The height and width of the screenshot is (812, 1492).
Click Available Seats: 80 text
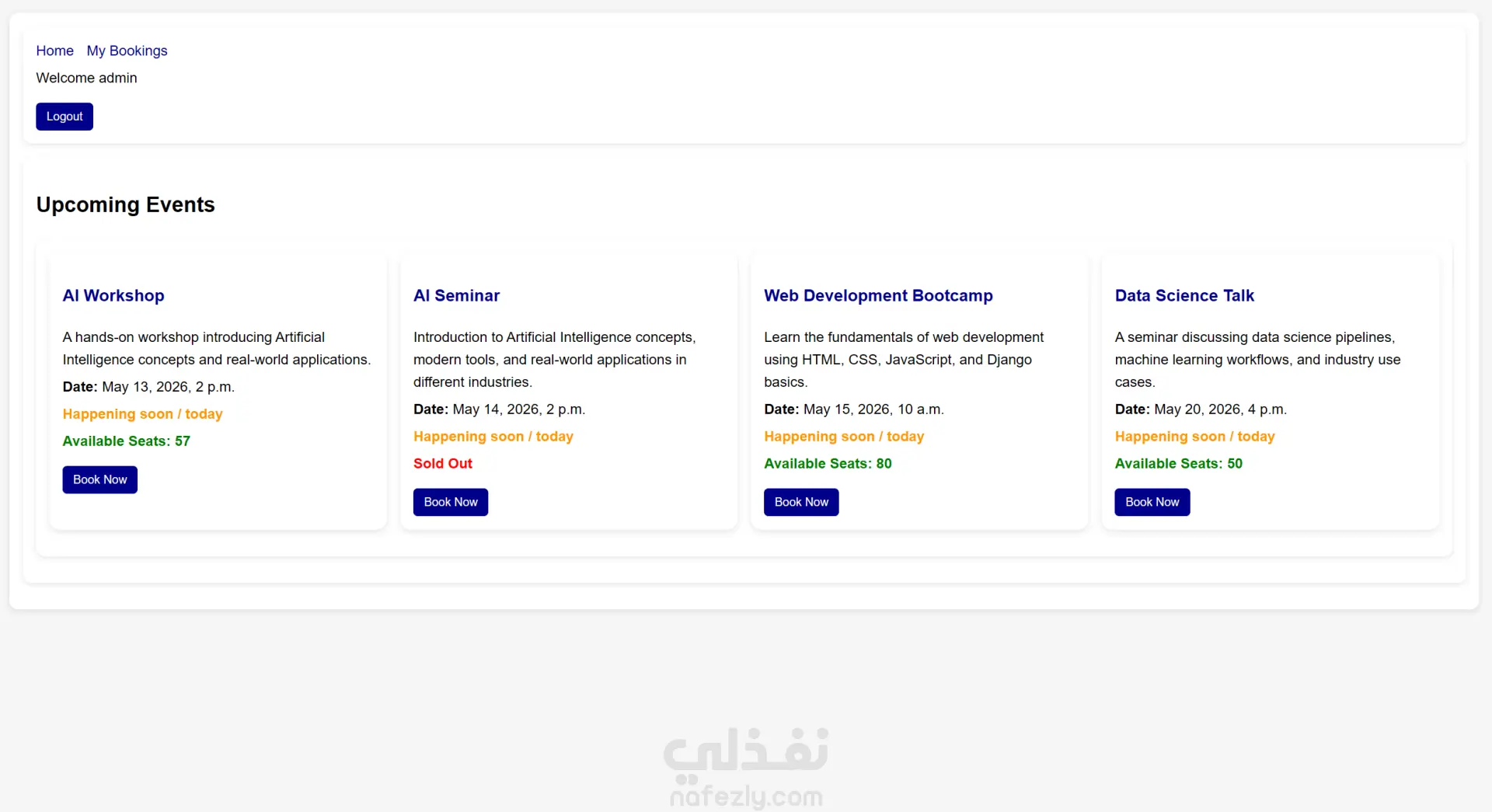coord(828,463)
